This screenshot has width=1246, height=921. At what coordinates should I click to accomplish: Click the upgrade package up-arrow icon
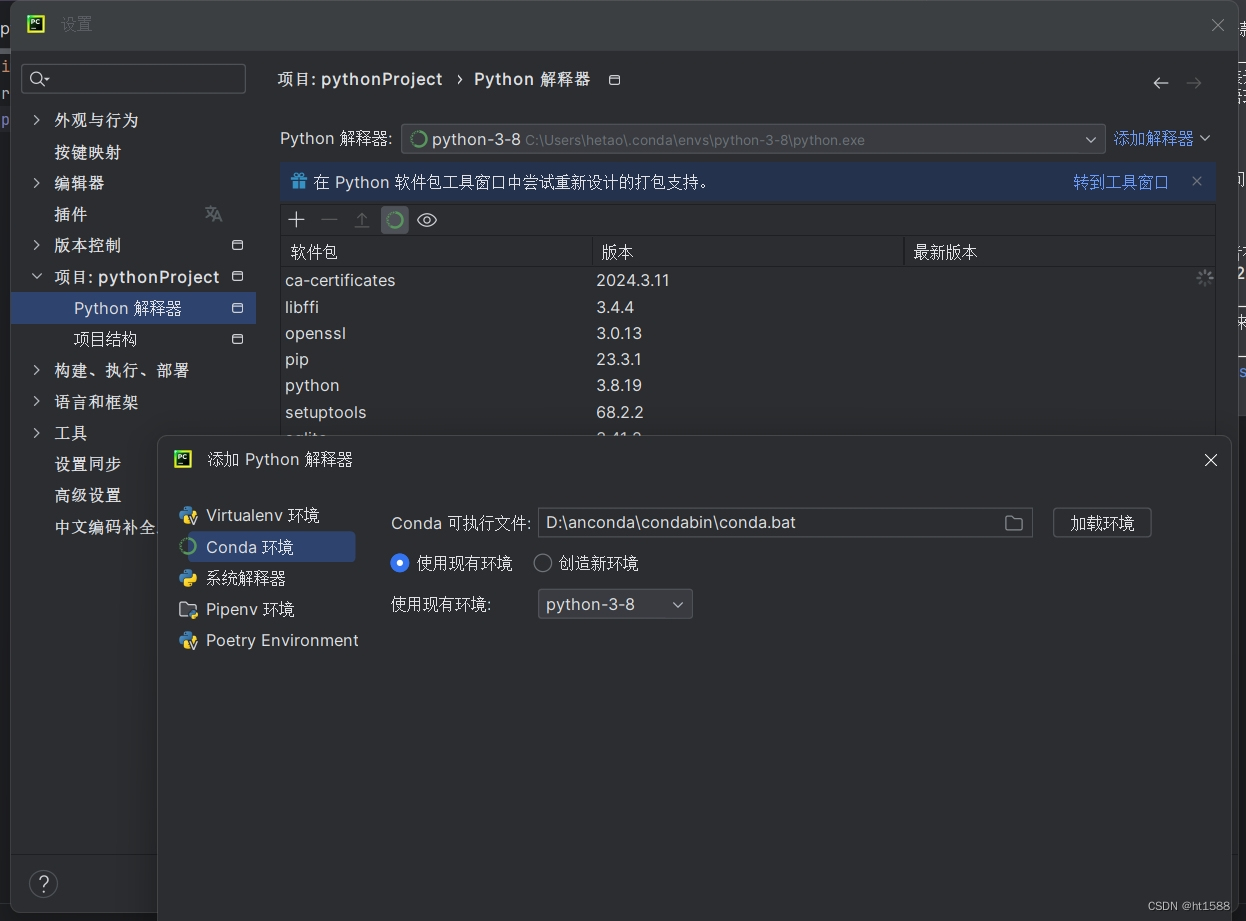(362, 220)
